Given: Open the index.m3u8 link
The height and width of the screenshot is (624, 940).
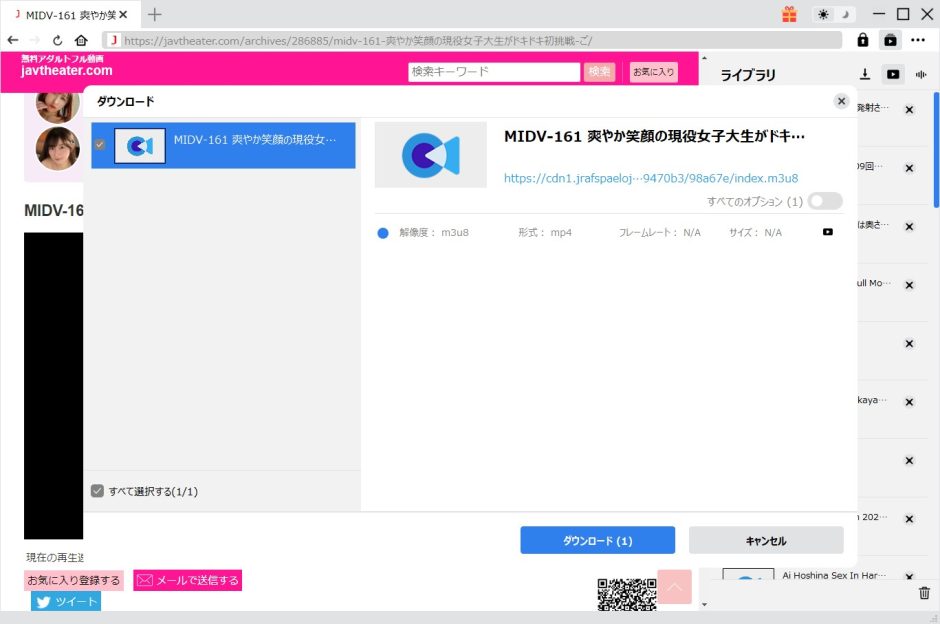Looking at the screenshot, I should 651,177.
